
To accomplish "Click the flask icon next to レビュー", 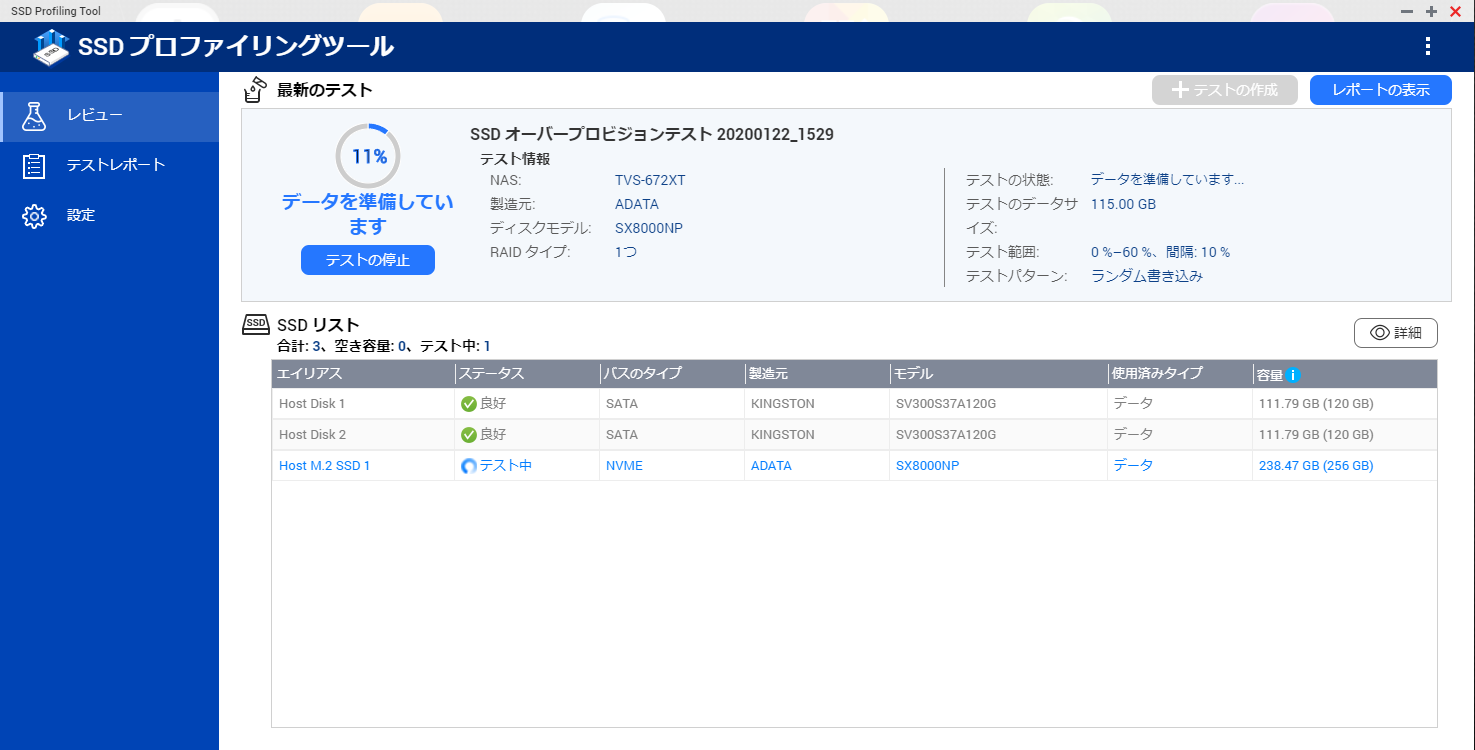I will pyautogui.click(x=35, y=116).
